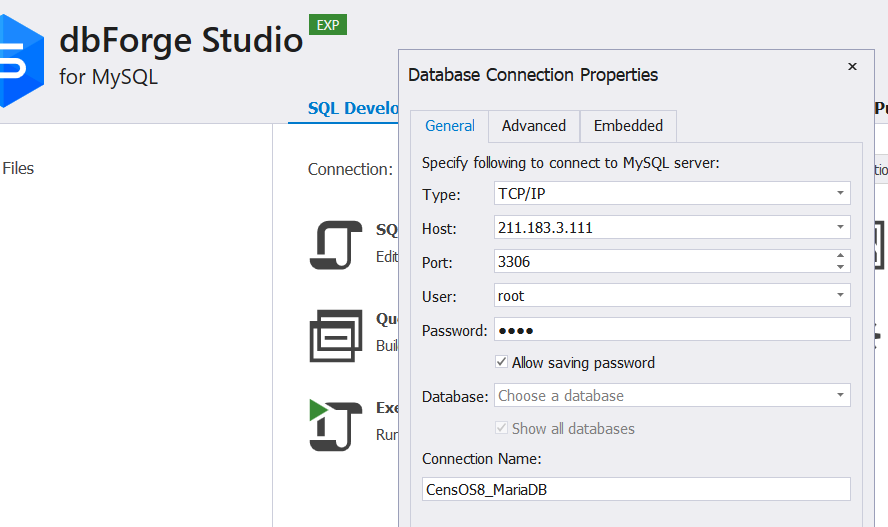Switch to the Advanced tab
The width and height of the screenshot is (888, 527).
[533, 126]
